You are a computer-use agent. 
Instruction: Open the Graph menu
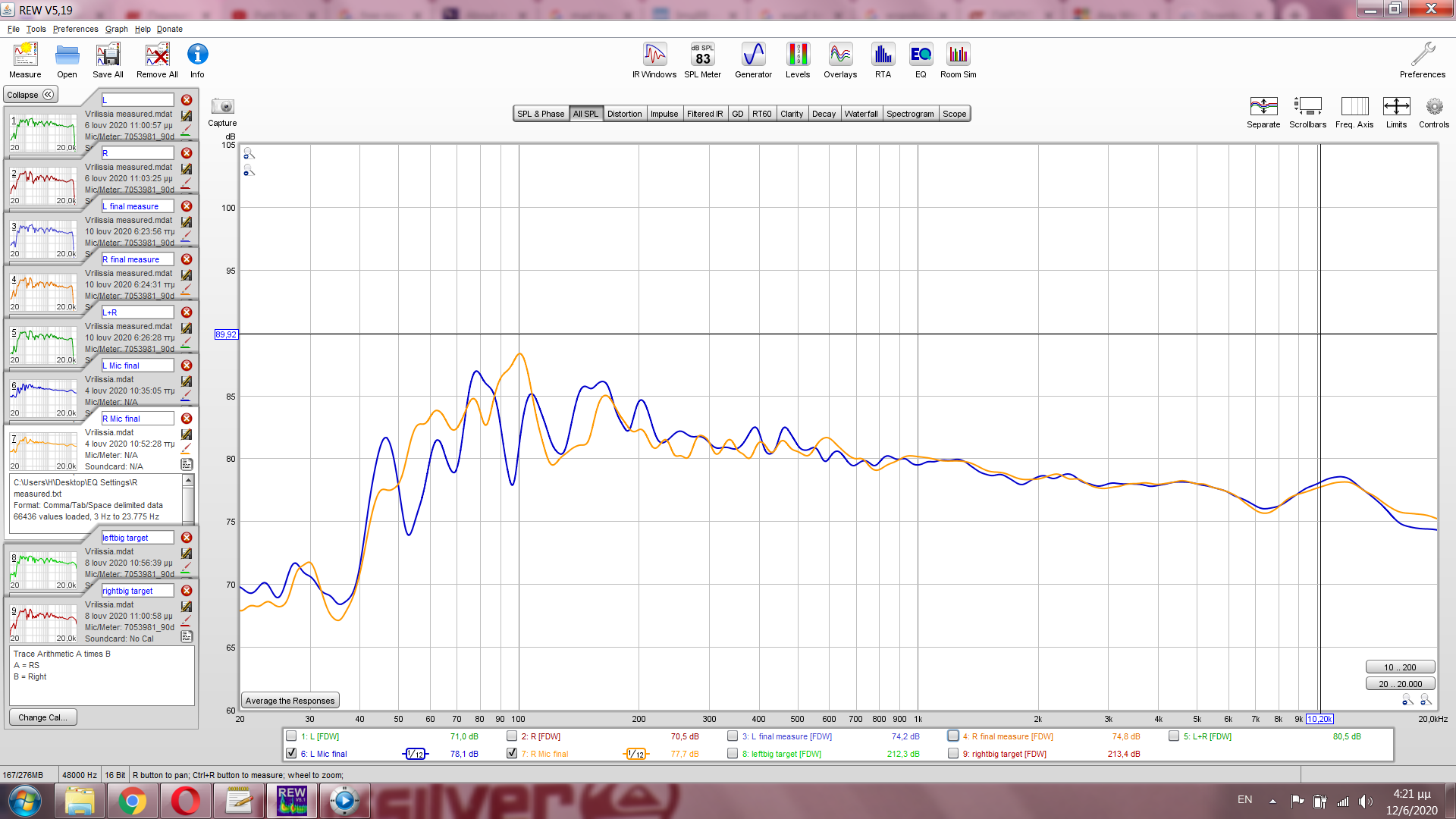(116, 29)
